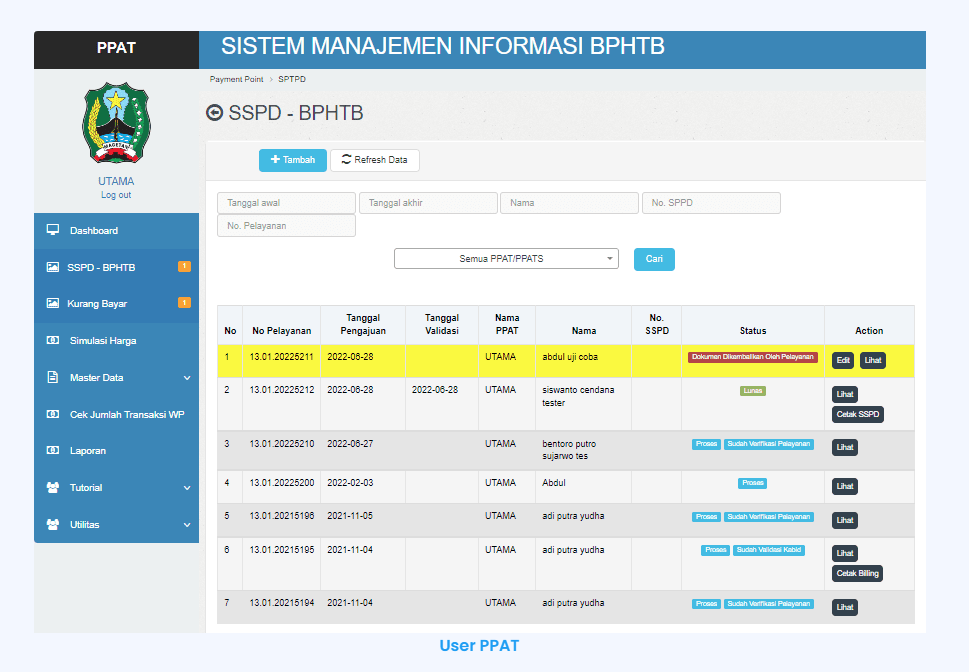Click the Cetak Billing button
969x672 pixels.
[858, 574]
